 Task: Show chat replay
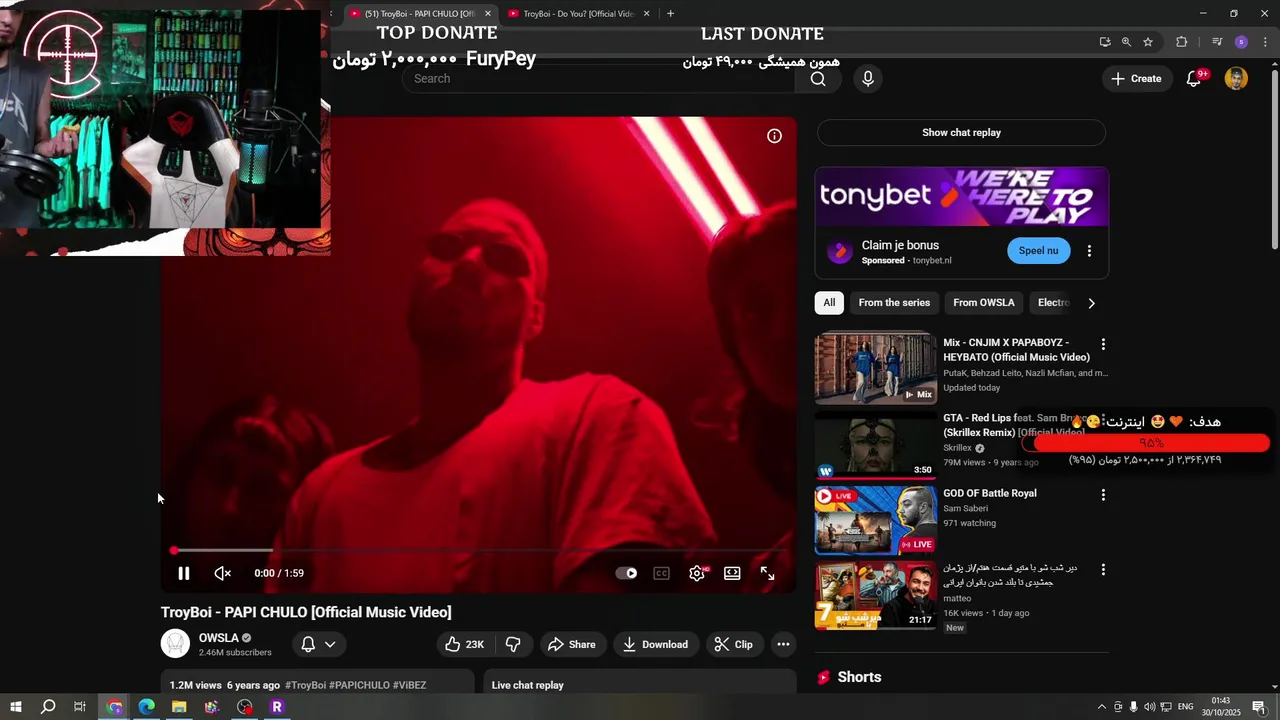coord(961,132)
